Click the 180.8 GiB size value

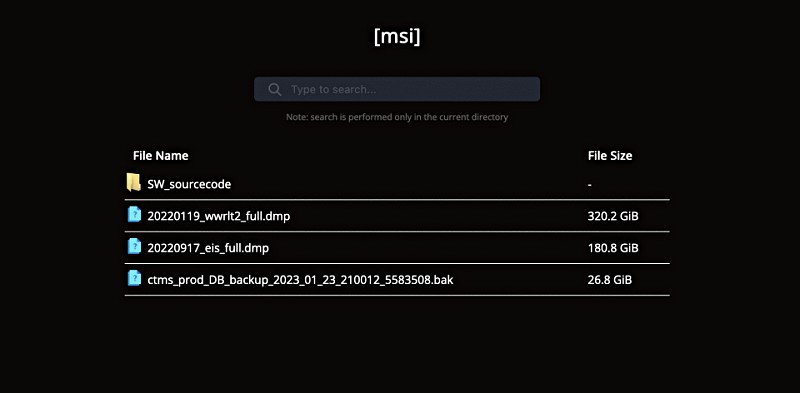(x=613, y=248)
